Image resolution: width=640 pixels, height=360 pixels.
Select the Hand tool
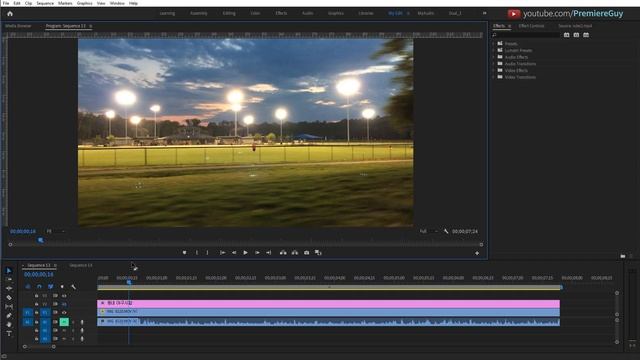pyautogui.click(x=9, y=324)
